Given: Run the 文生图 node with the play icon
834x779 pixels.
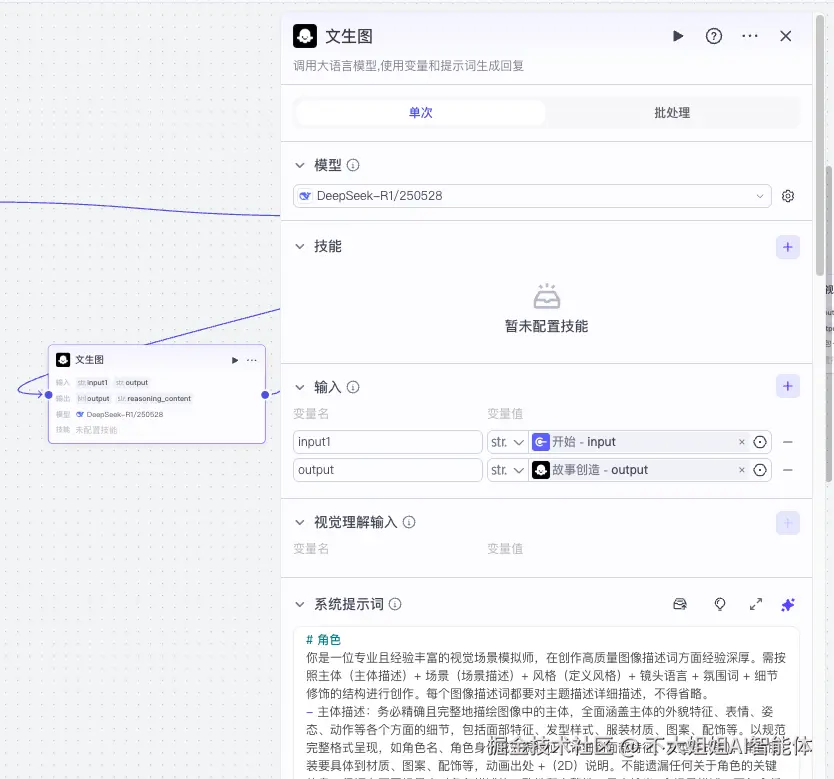Looking at the screenshot, I should click(x=678, y=36).
